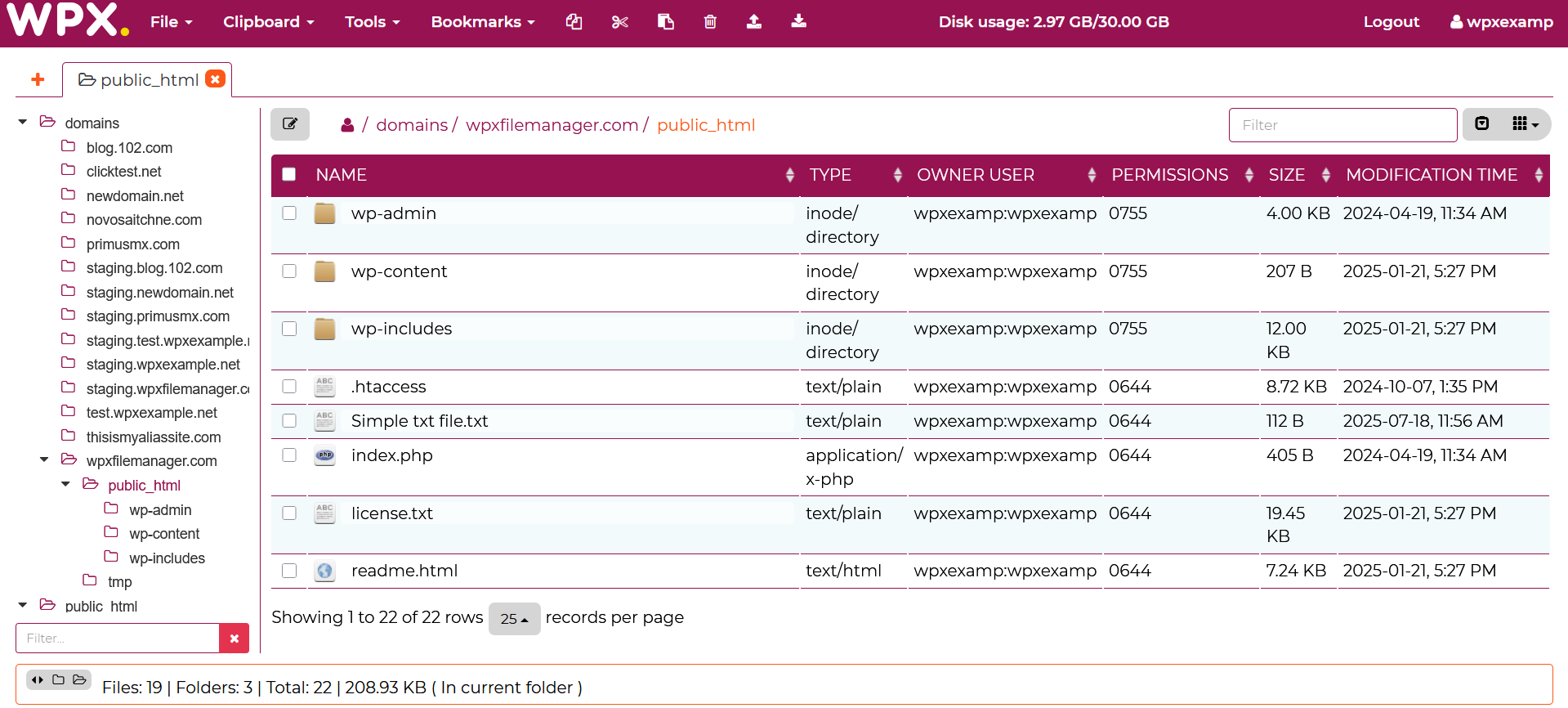Image resolution: width=1568 pixels, height=708 pixels.
Task: Click the Download icon in the top toolbar
Action: pos(799,22)
